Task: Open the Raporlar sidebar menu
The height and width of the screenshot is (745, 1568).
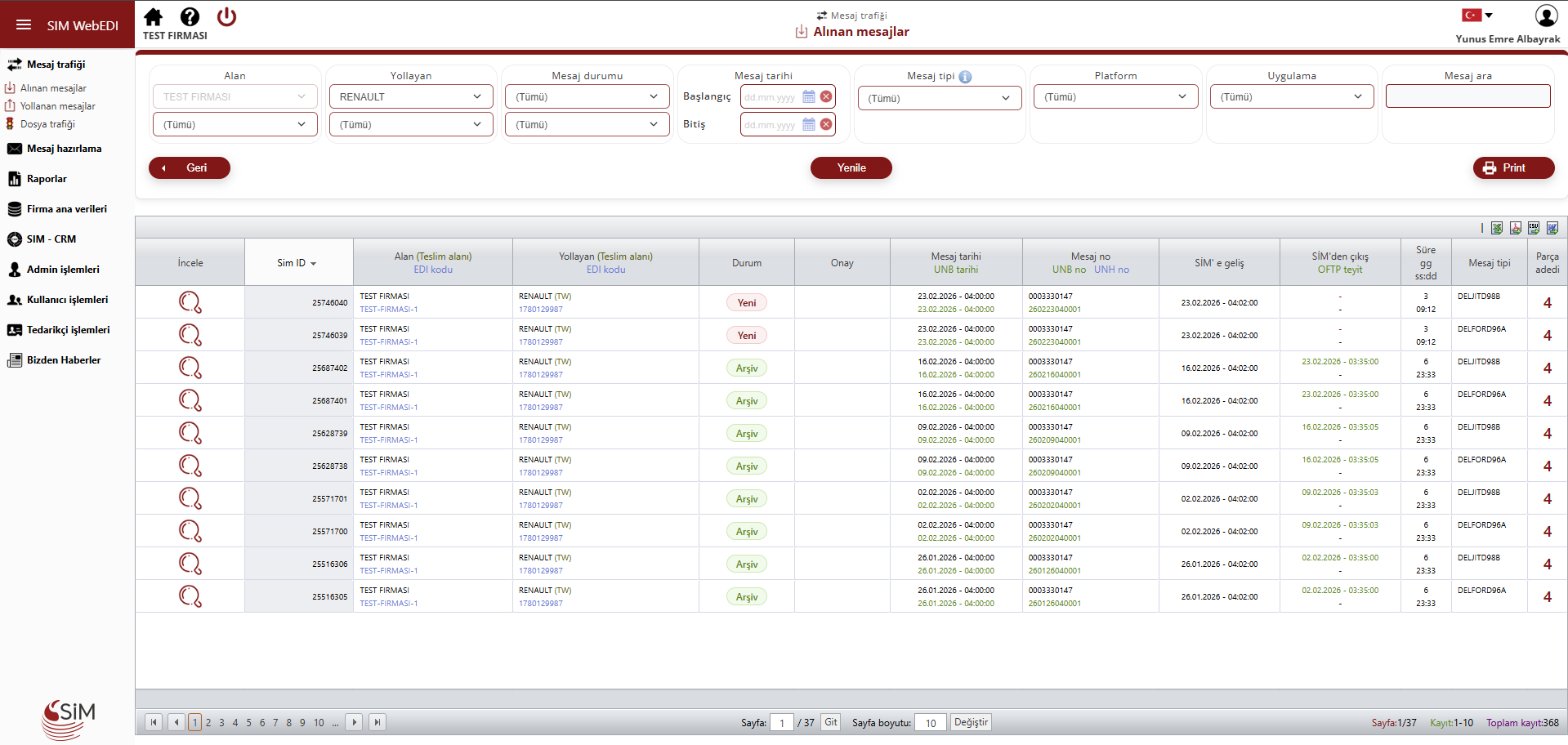Action: pyautogui.click(x=47, y=179)
